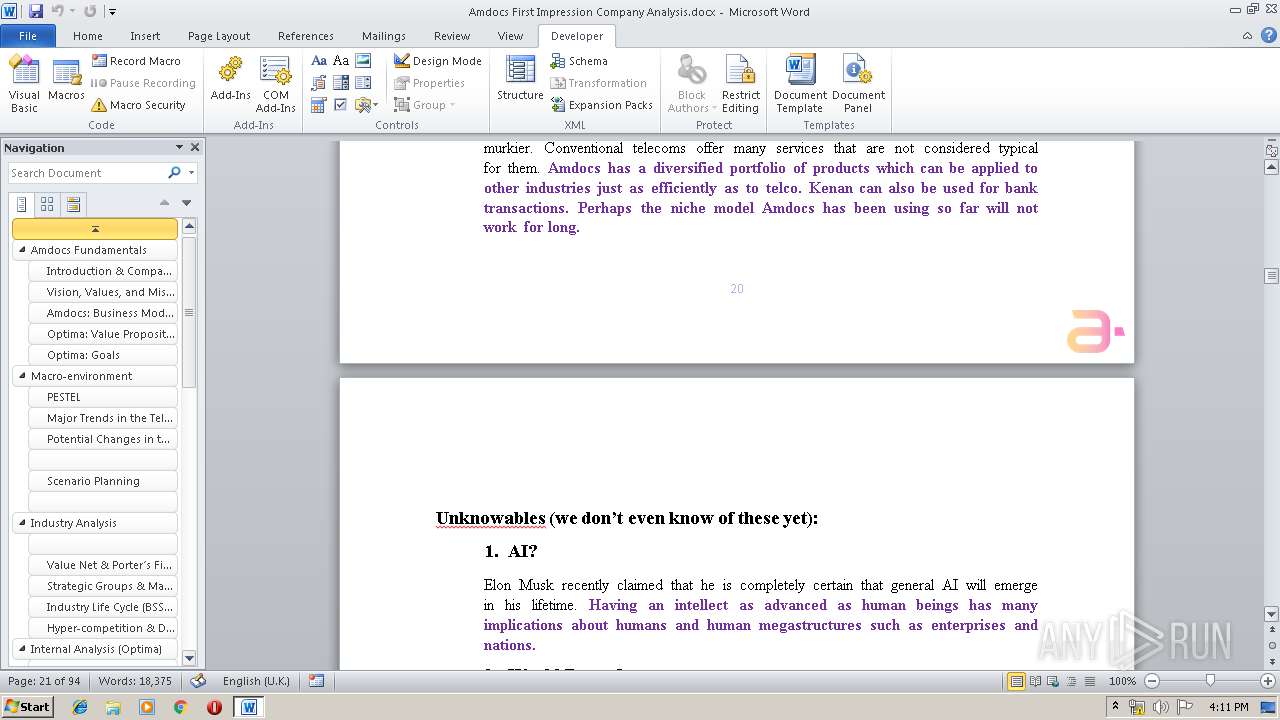Switch to Print Layout view

pos(1017,681)
